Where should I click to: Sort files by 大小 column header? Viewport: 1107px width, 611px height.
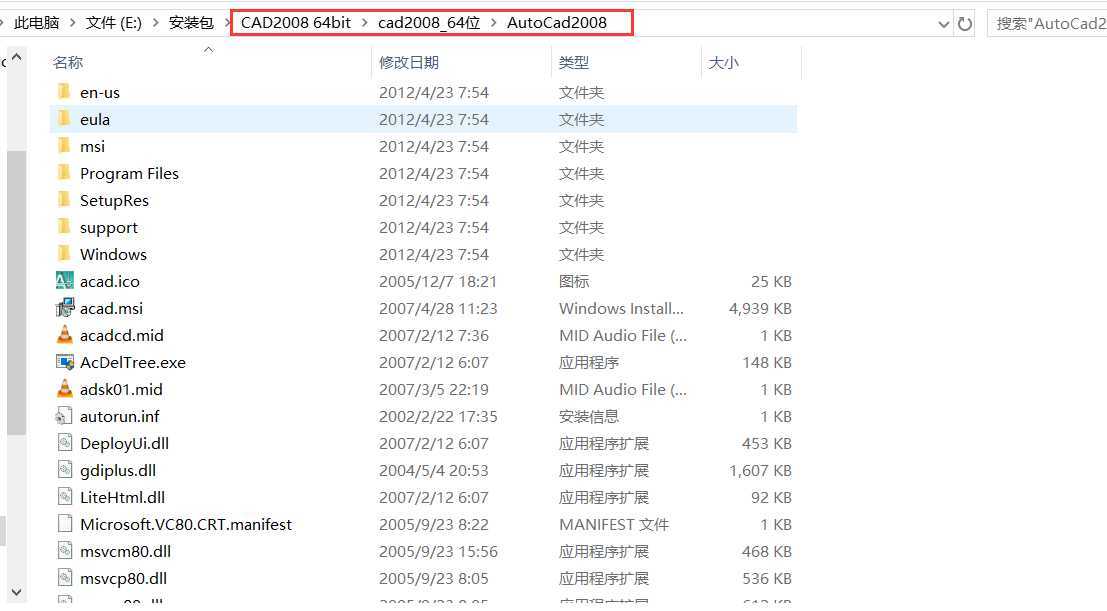(724, 62)
